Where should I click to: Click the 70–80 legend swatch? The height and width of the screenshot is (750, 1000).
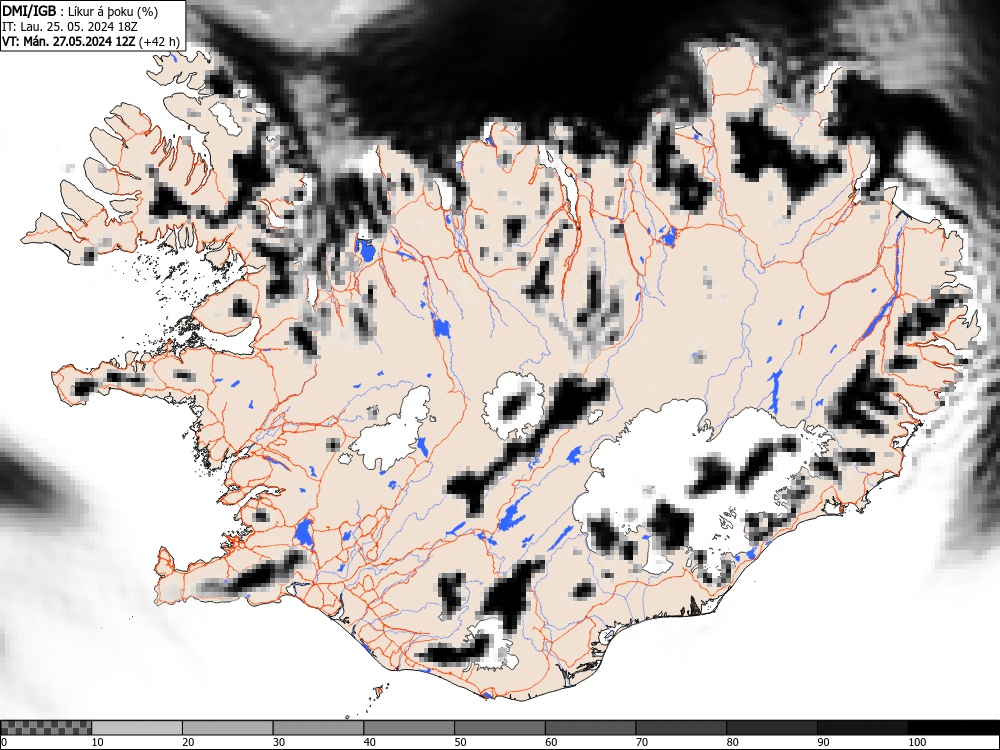[x=681, y=728]
